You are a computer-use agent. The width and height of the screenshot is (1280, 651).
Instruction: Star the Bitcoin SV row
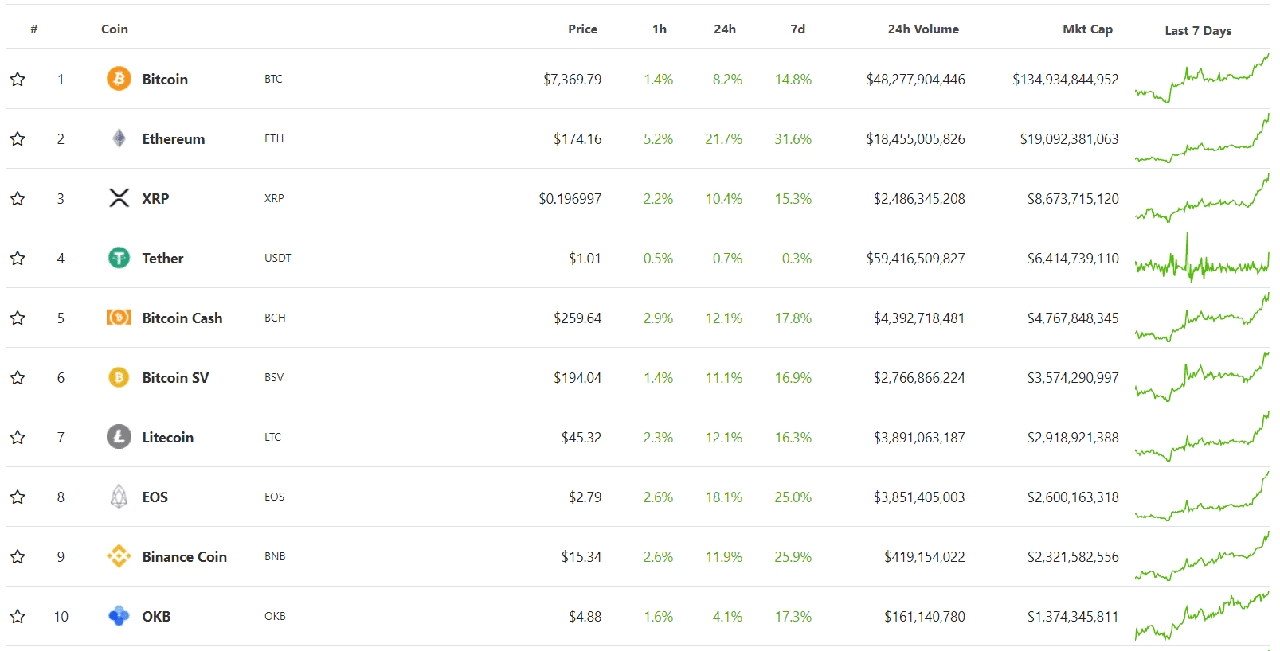[x=17, y=378]
